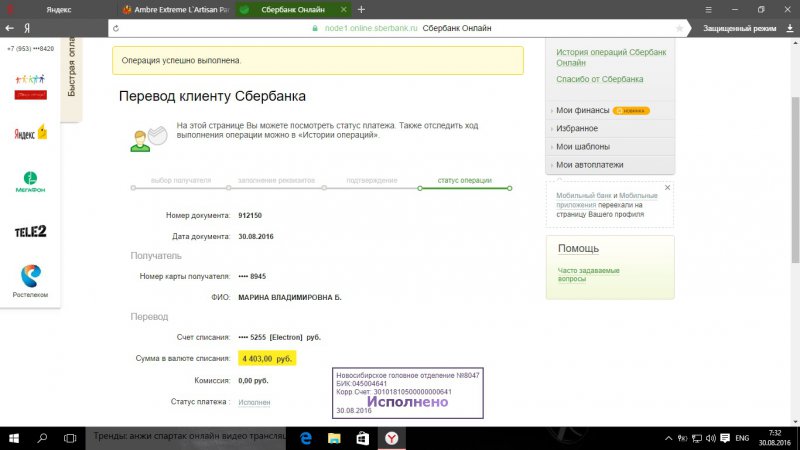Click Yandex Browser taskbar icon
Viewport: 800px width, 450px height.
[391, 438]
